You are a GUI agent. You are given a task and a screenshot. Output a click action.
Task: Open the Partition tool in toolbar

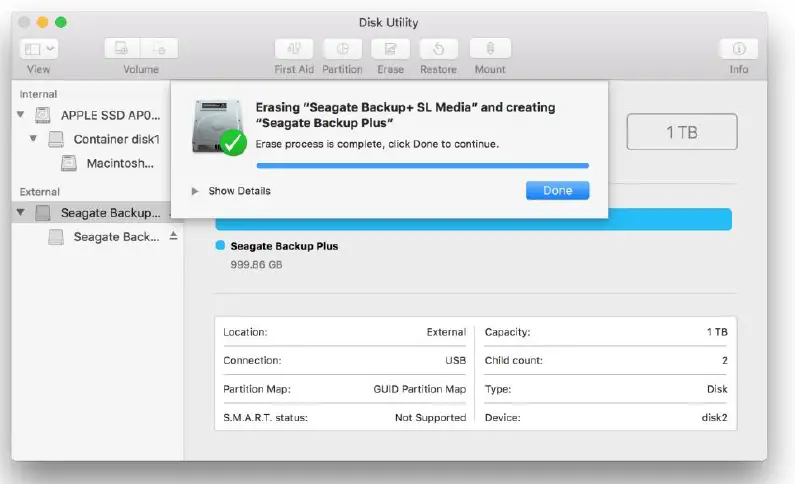pyautogui.click(x=343, y=49)
